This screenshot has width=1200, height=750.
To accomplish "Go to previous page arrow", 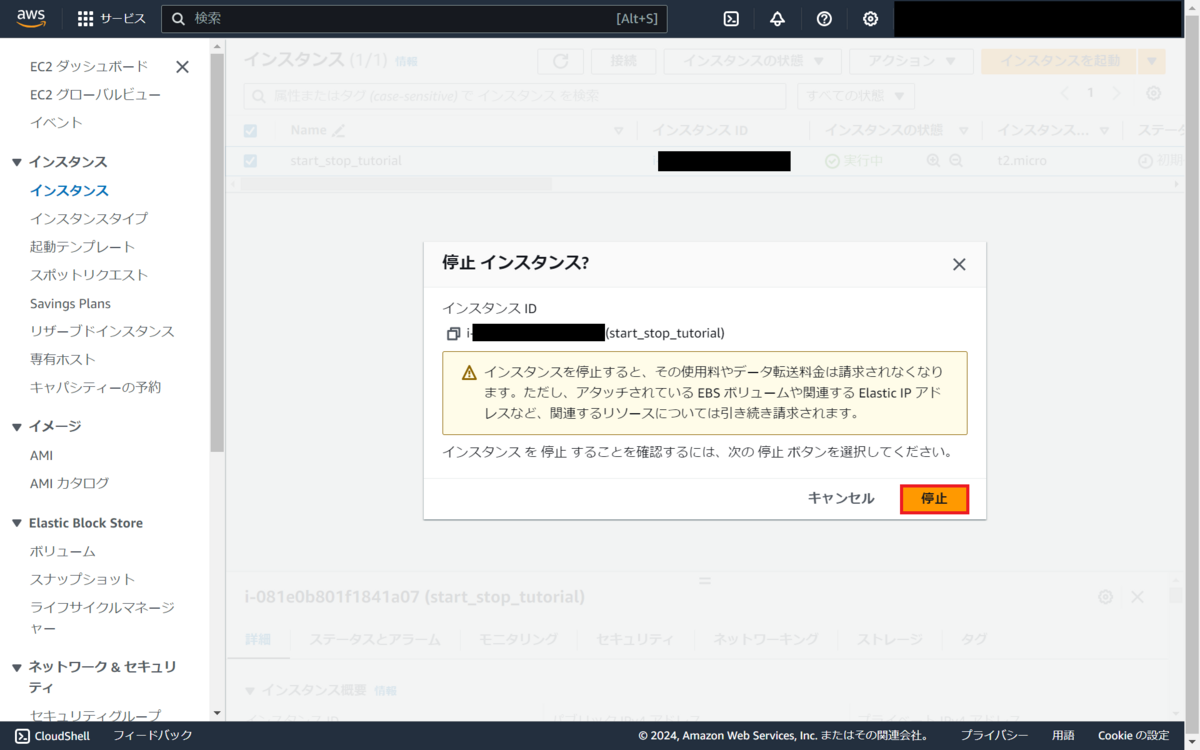I will (1064, 93).
